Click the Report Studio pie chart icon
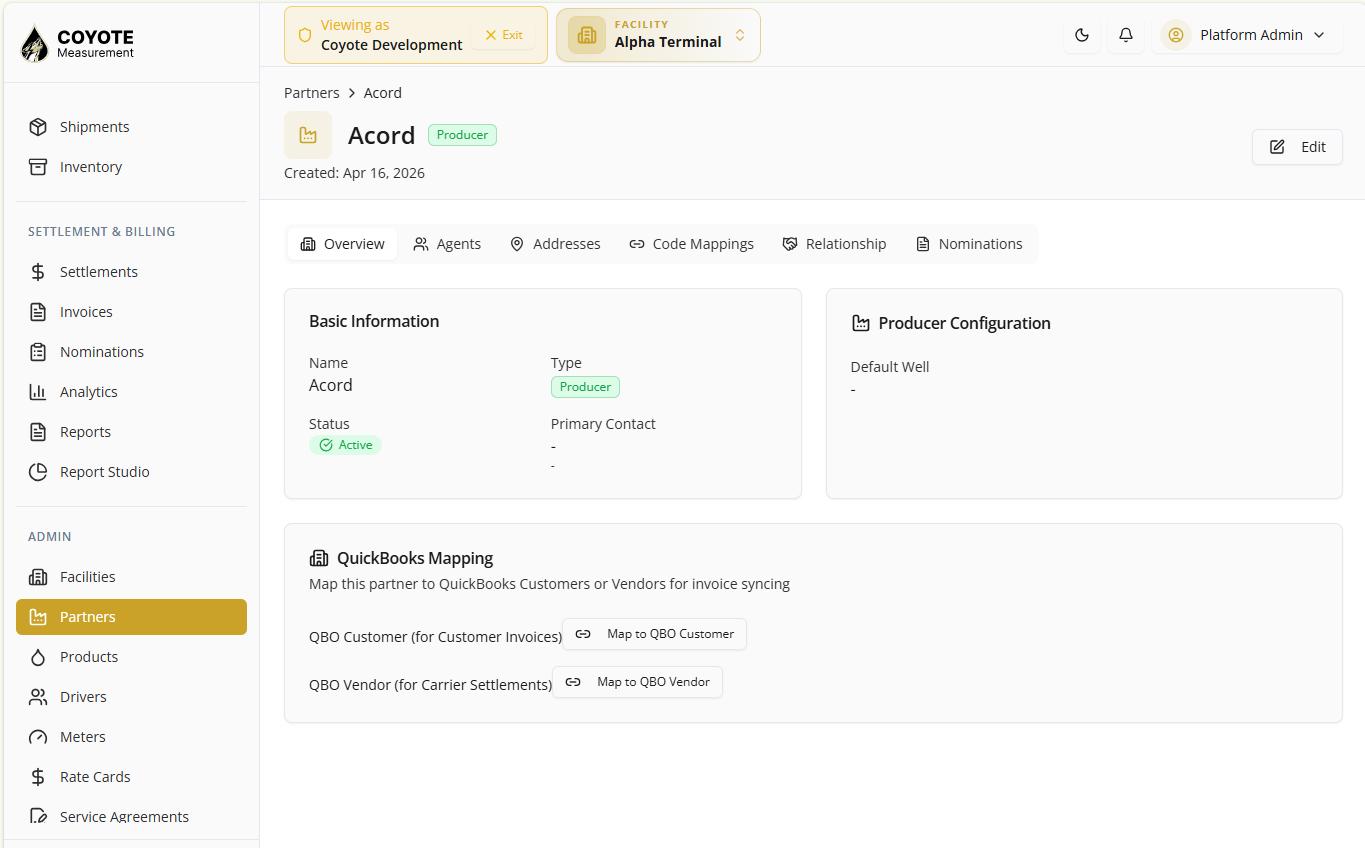The width and height of the screenshot is (1365, 848). [x=38, y=472]
